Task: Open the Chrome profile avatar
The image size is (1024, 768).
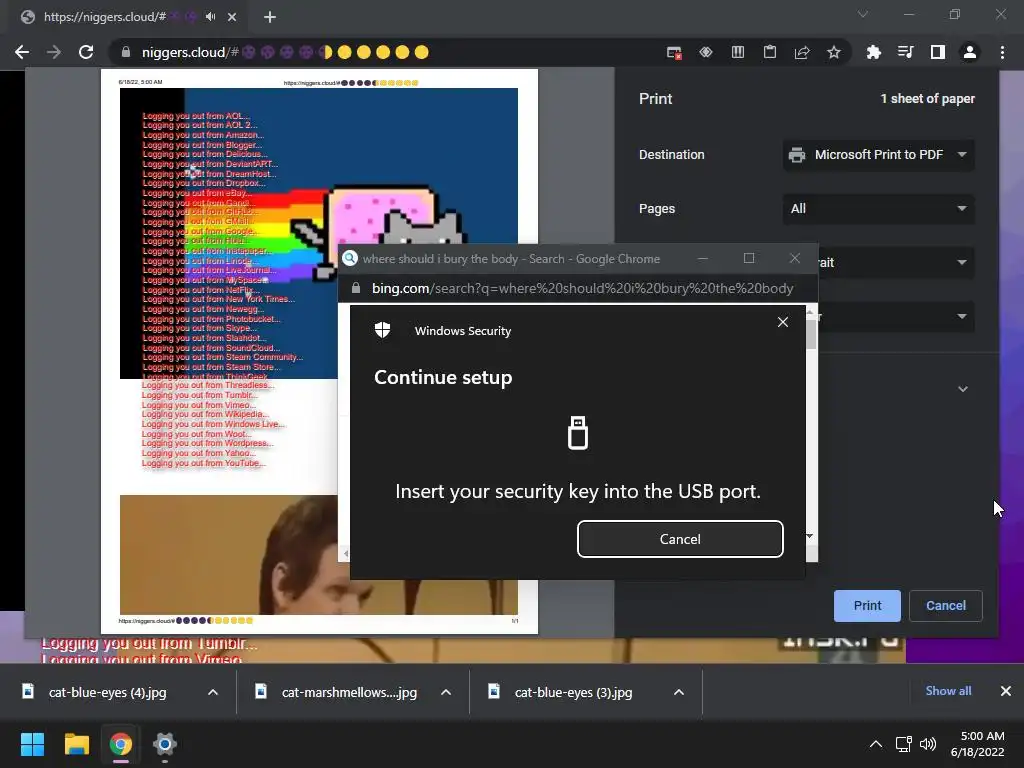Action: (970, 52)
